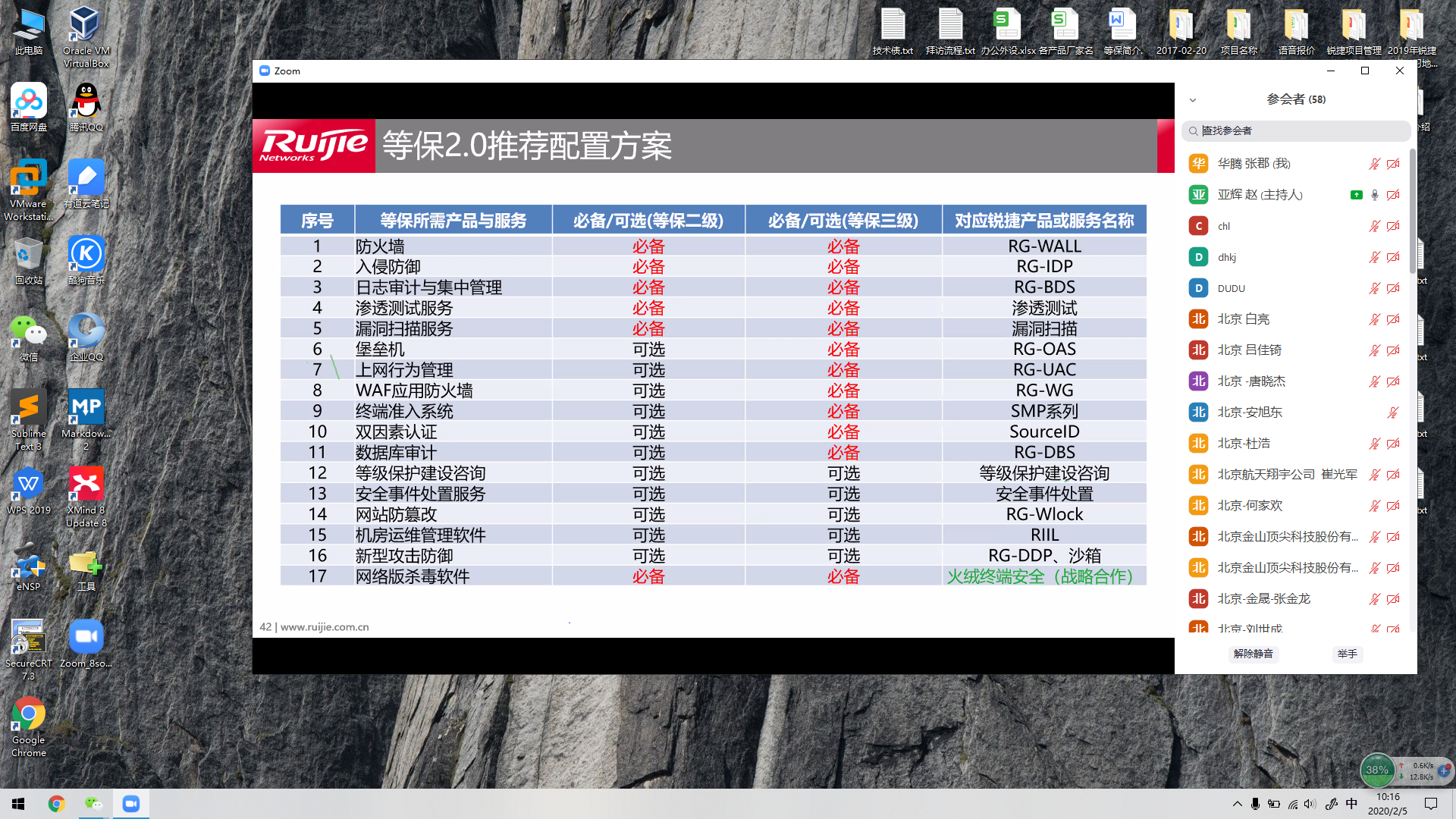
Task: Open the notification center icon
Action: point(1431,804)
